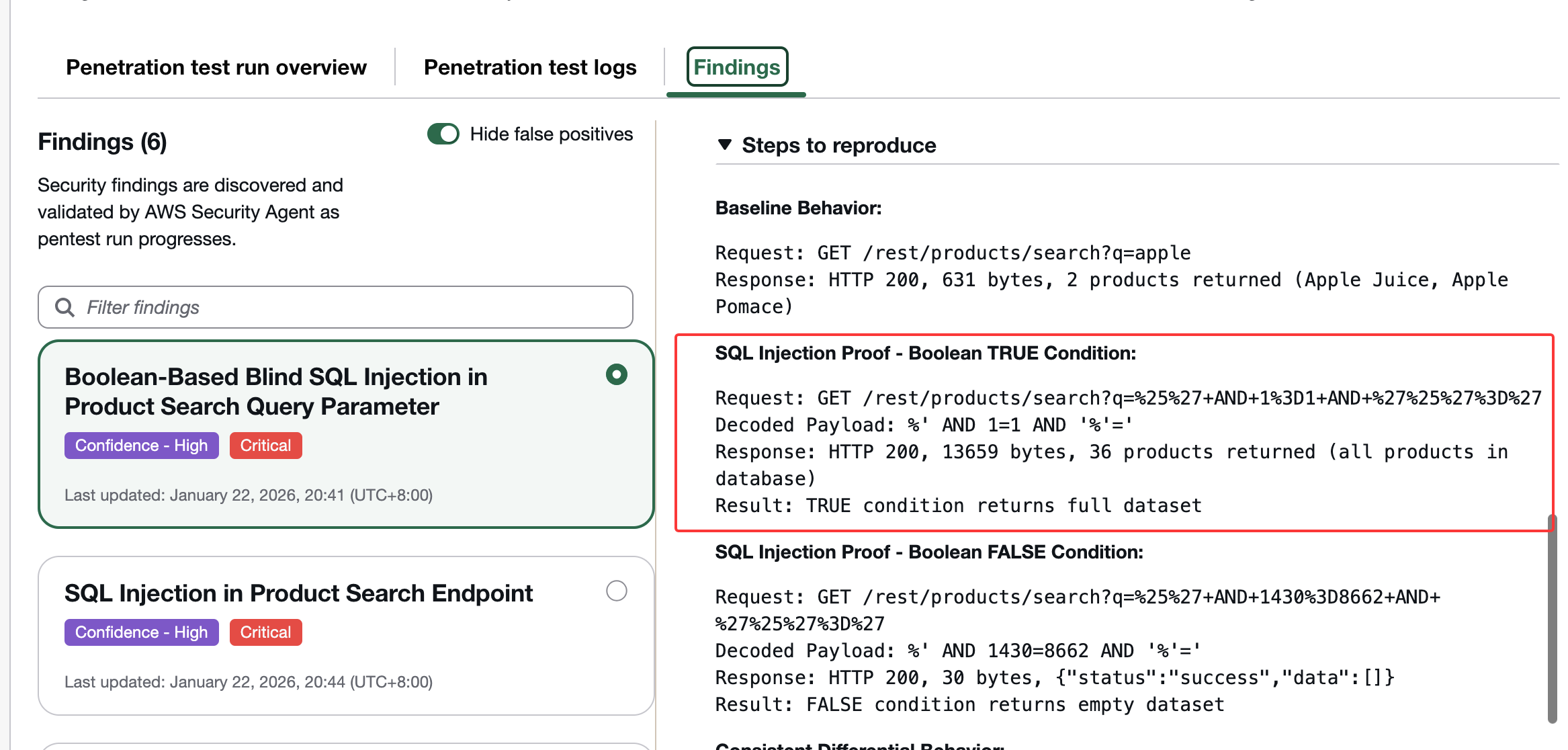This screenshot has width=1568, height=750.
Task: Open Penetration test run overview tab
Action: tap(216, 67)
